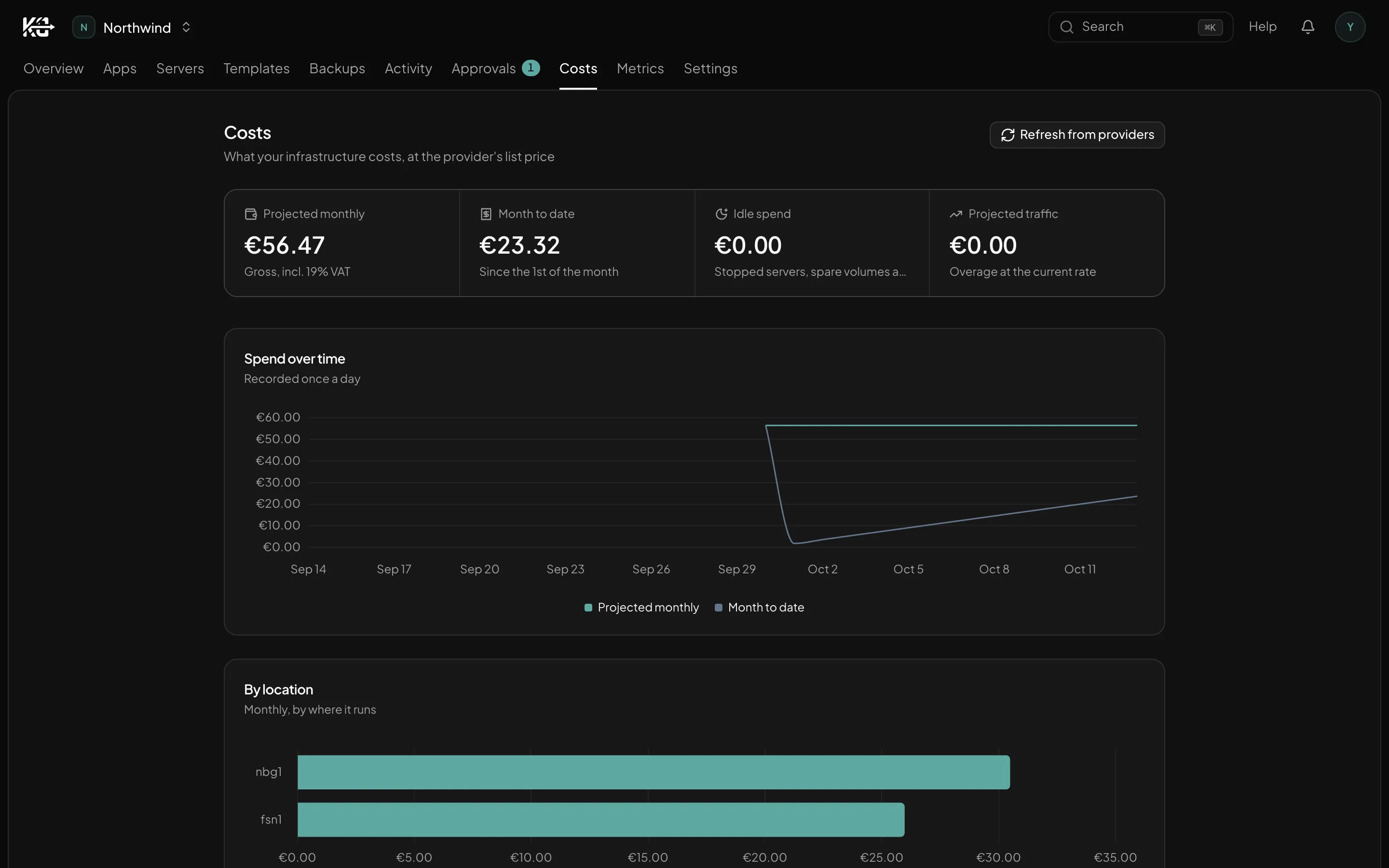Screen dimensions: 1389x868
Task: Click the Northwind workspace avatar badge
Action: click(84, 27)
